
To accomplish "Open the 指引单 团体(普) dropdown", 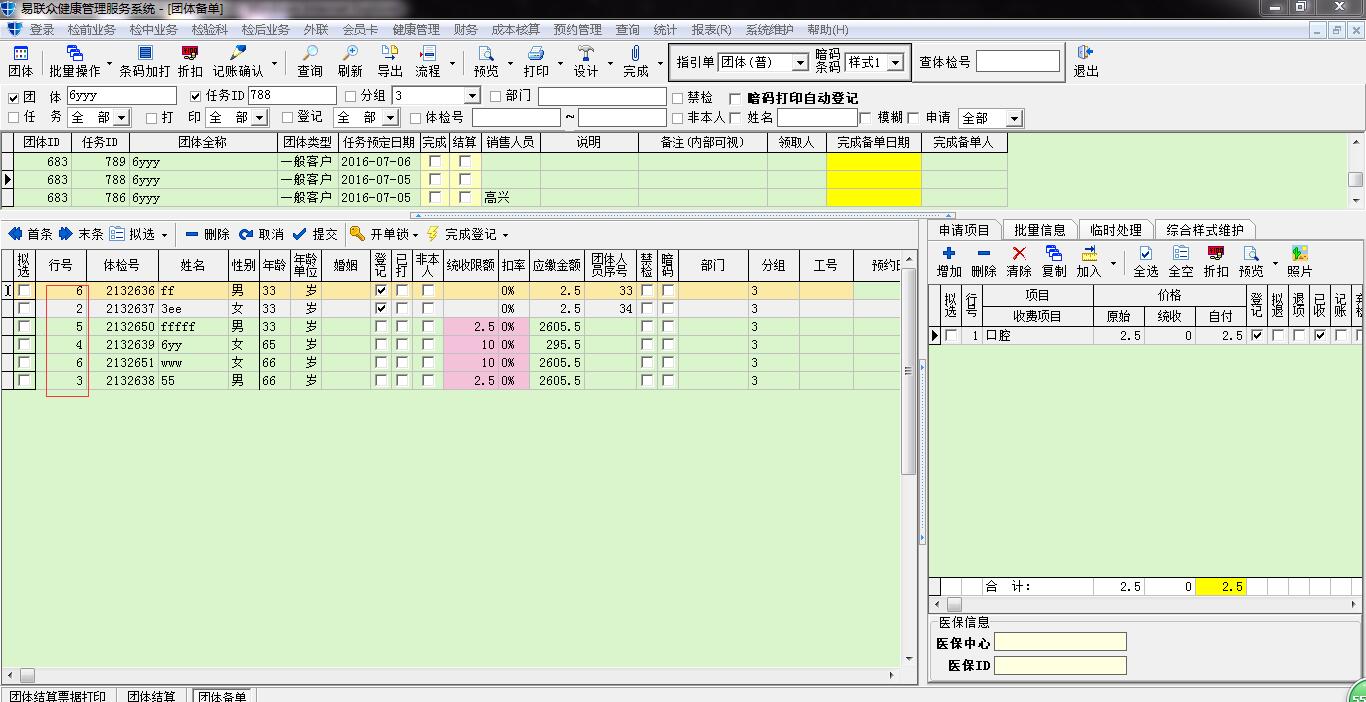I will (x=800, y=62).
